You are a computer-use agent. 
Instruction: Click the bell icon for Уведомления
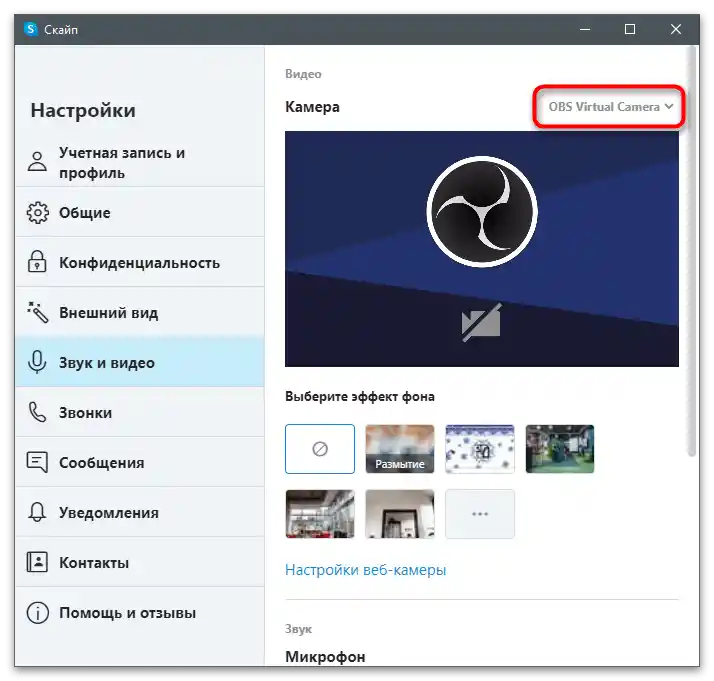coord(37,512)
